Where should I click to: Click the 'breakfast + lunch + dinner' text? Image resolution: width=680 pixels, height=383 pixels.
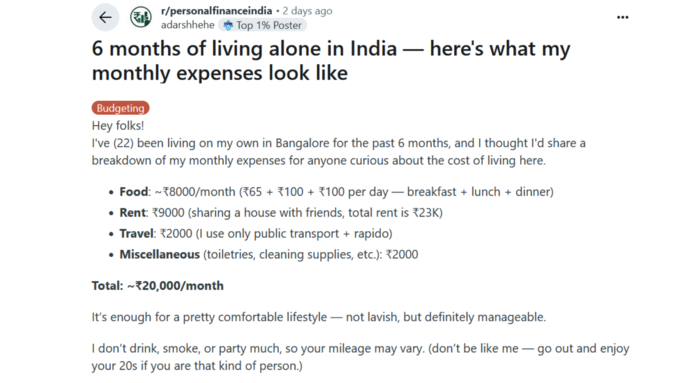click(x=478, y=192)
